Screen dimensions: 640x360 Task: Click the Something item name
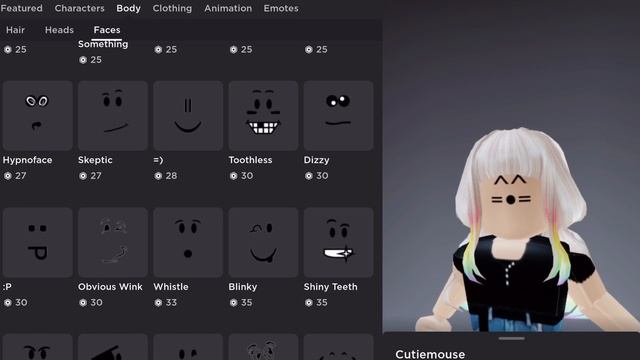point(103,44)
